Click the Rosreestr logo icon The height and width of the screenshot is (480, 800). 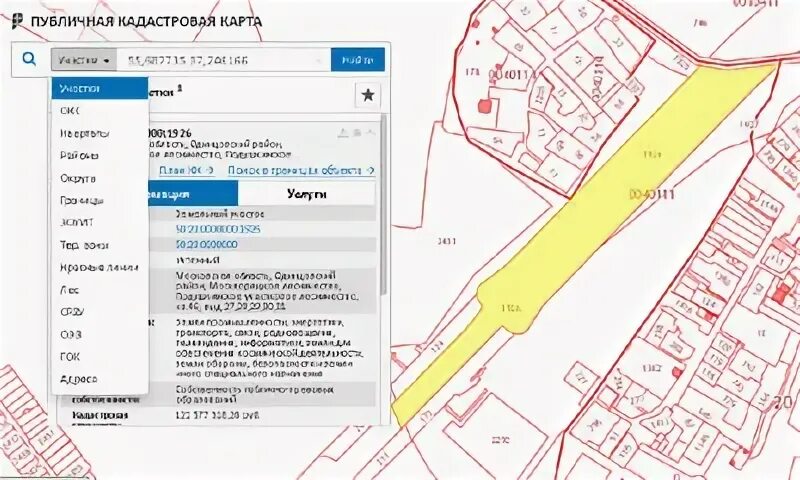18,21
